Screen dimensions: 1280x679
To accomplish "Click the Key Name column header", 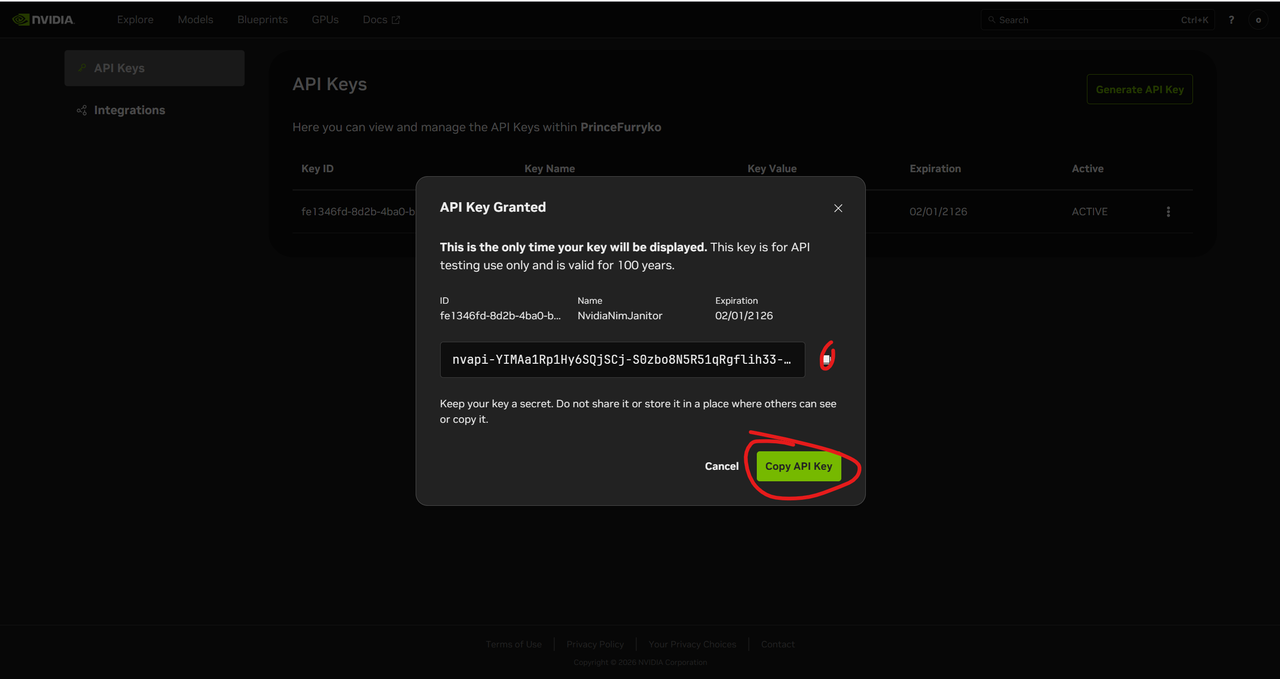I will pyautogui.click(x=550, y=169).
